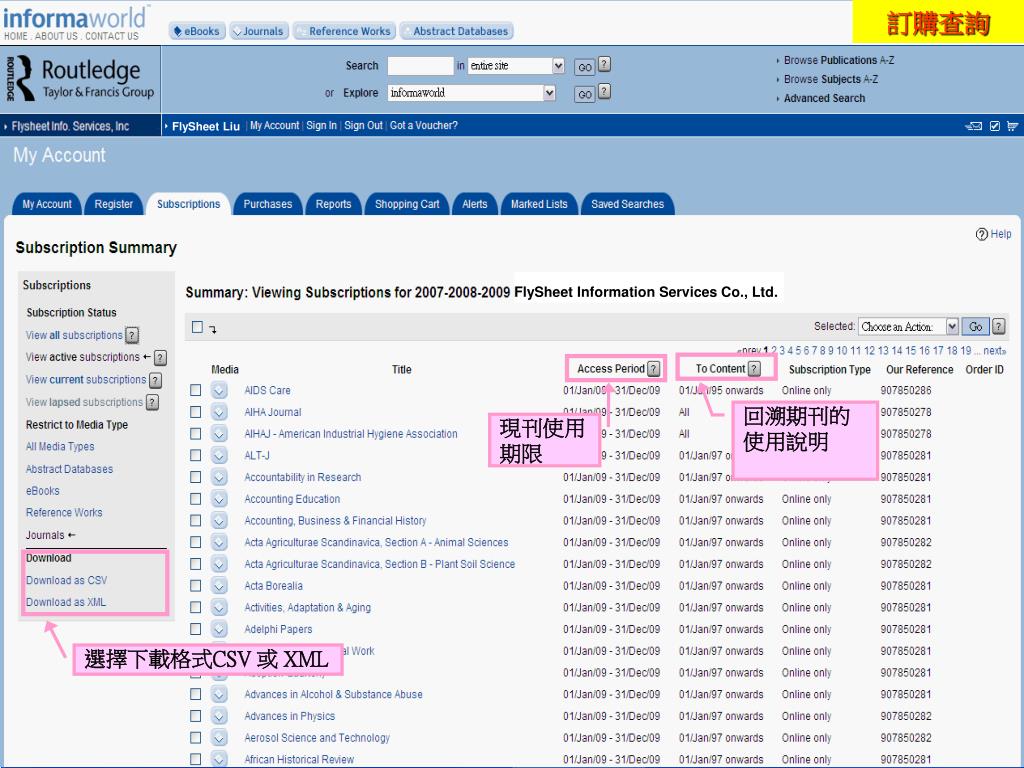Click the next» pagination link

995,351
